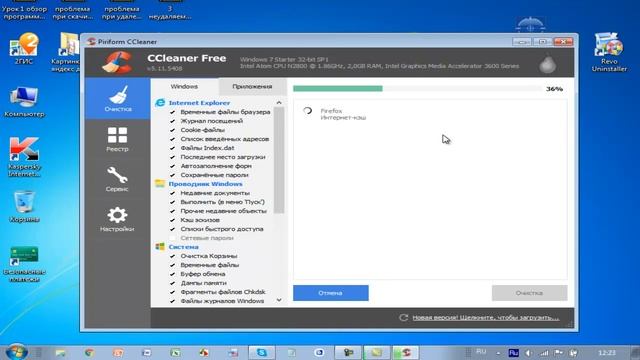Screen dimensions: 640x360
Task: Open the Windows Start menu
Action: click(16, 352)
